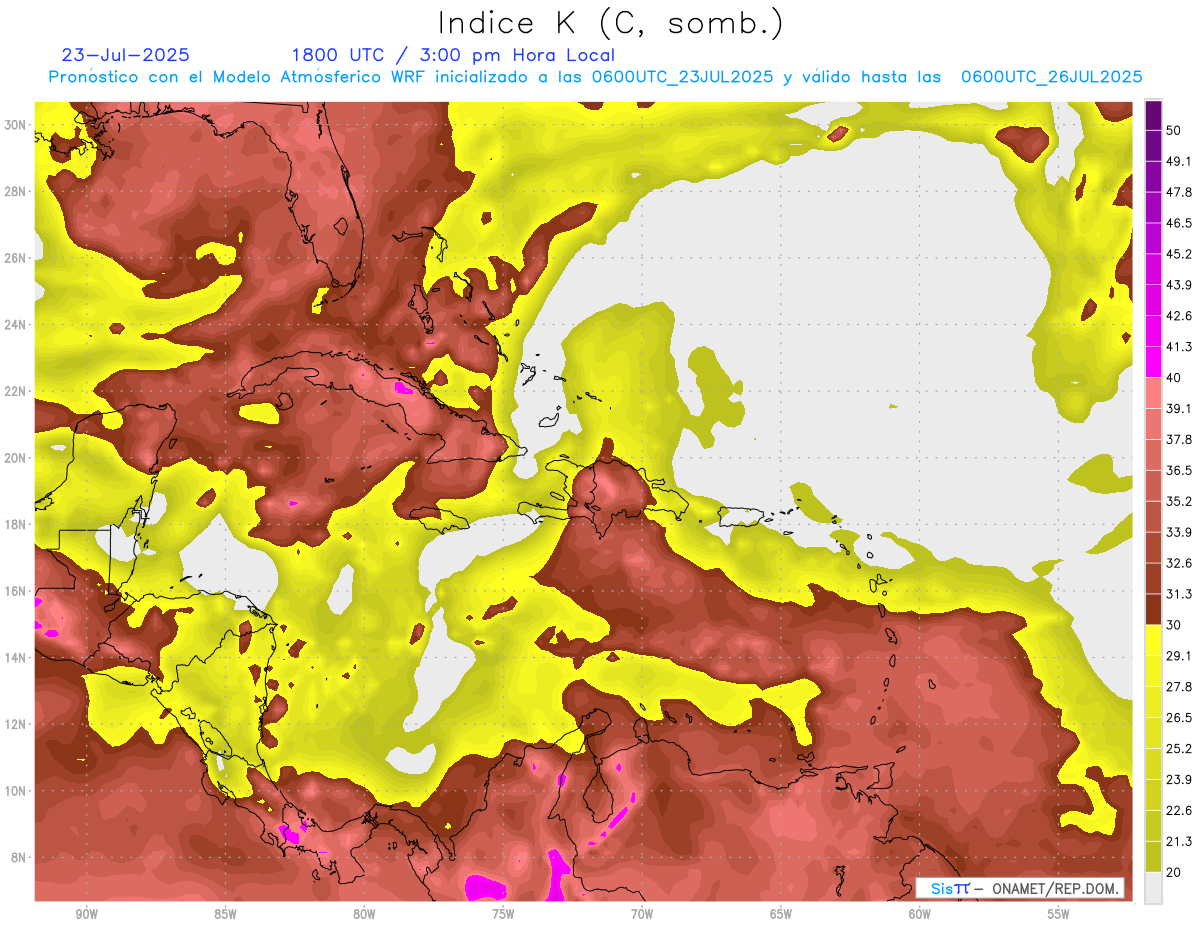Screen dimensions: 1200x927
Task: Click the '14N' latitude label
Action: click(x=16, y=658)
